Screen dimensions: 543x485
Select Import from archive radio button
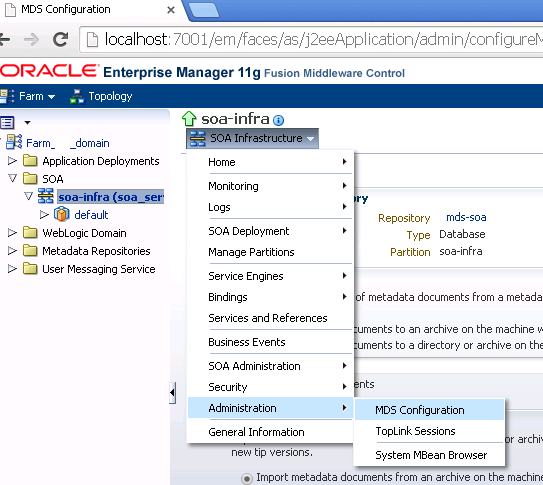[247, 478]
